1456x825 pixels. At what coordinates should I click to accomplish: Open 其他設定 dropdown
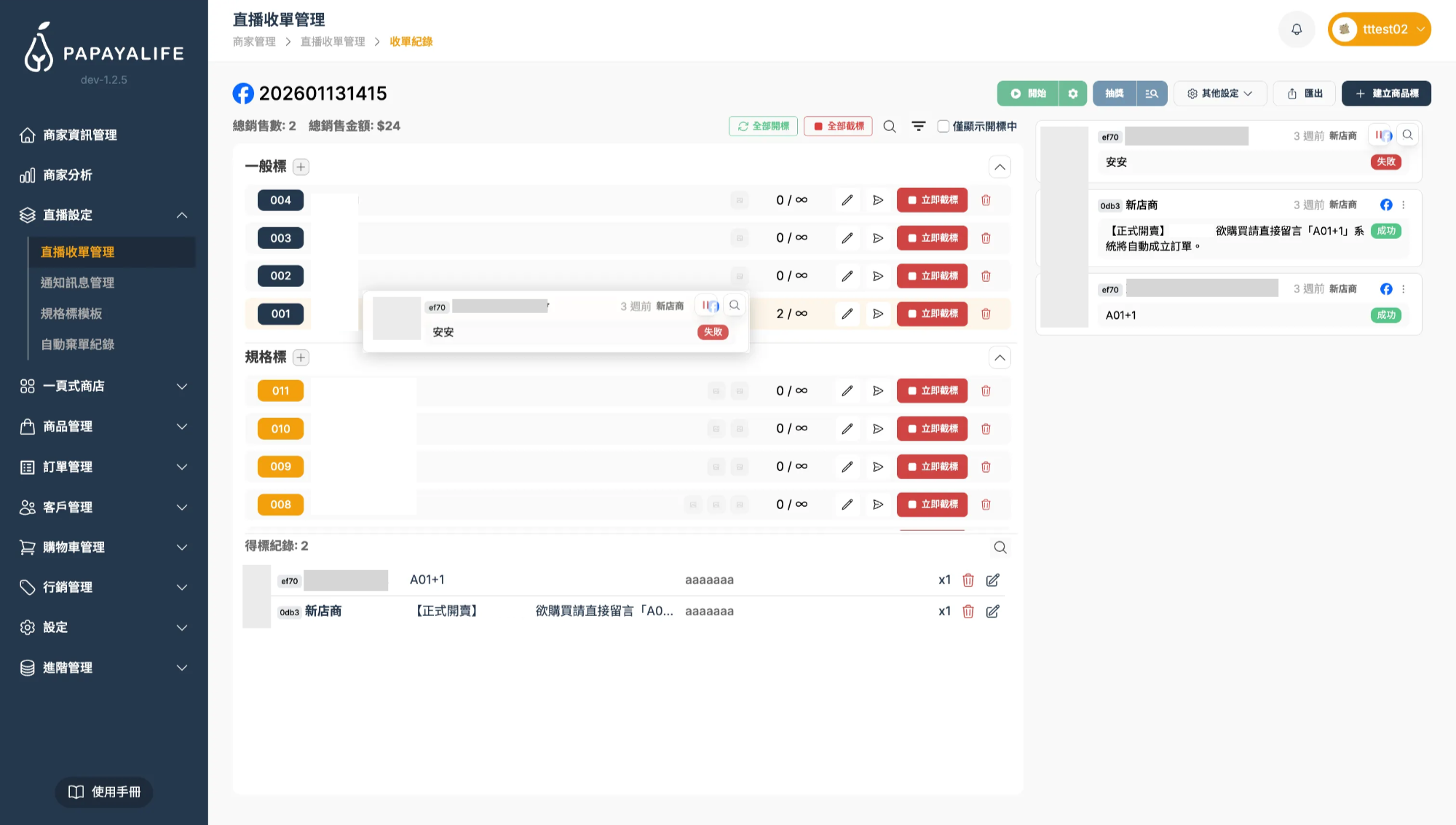1219,93
